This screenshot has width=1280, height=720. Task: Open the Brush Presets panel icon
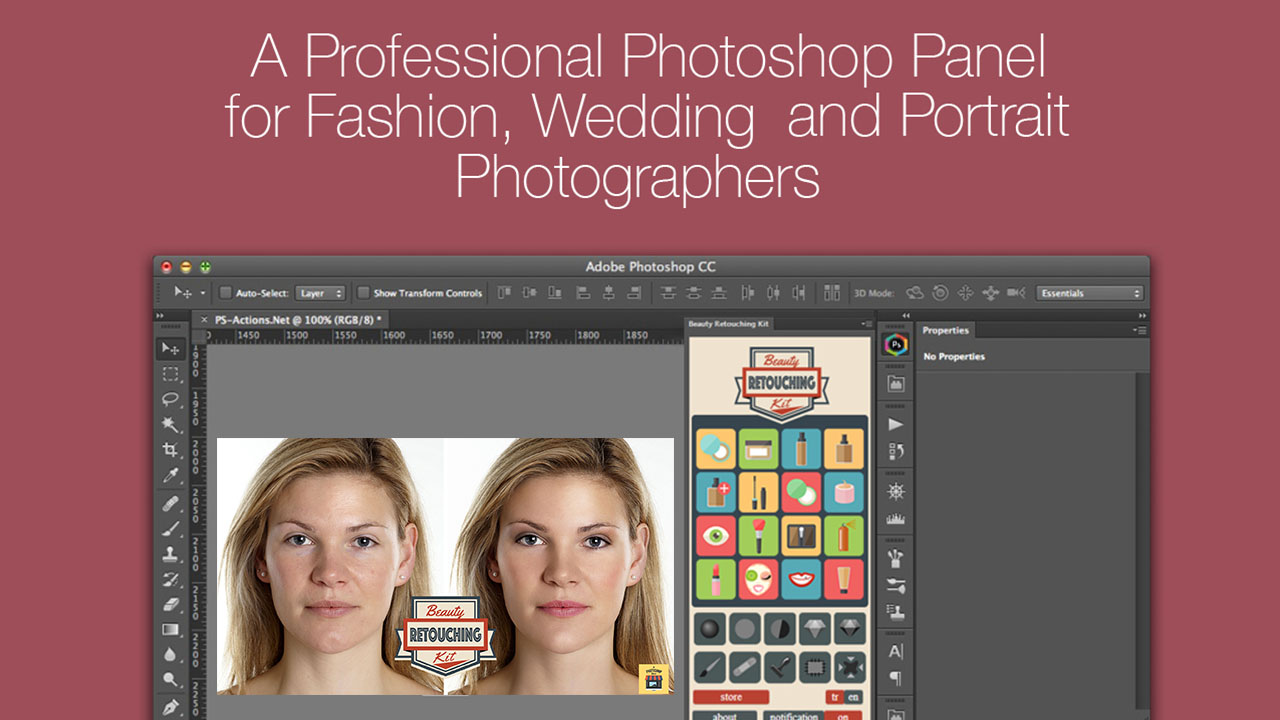[x=896, y=586]
